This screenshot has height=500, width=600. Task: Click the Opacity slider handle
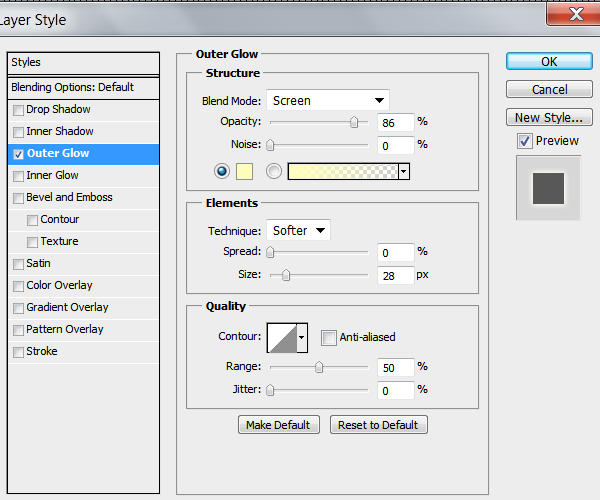[354, 122]
